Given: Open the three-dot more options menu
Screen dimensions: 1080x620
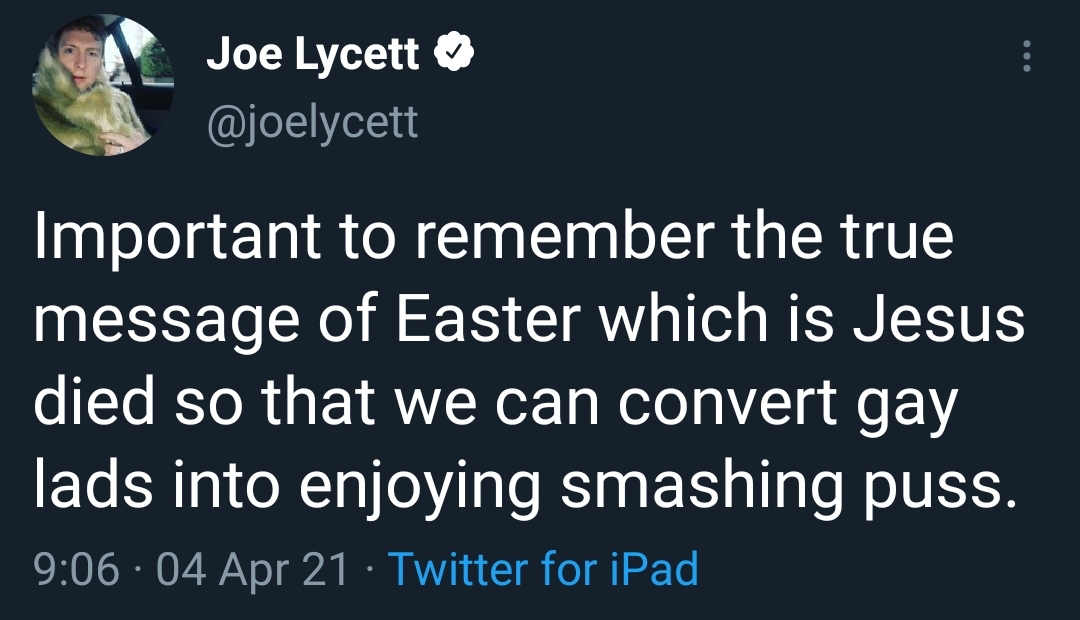Looking at the screenshot, I should [1026, 56].
